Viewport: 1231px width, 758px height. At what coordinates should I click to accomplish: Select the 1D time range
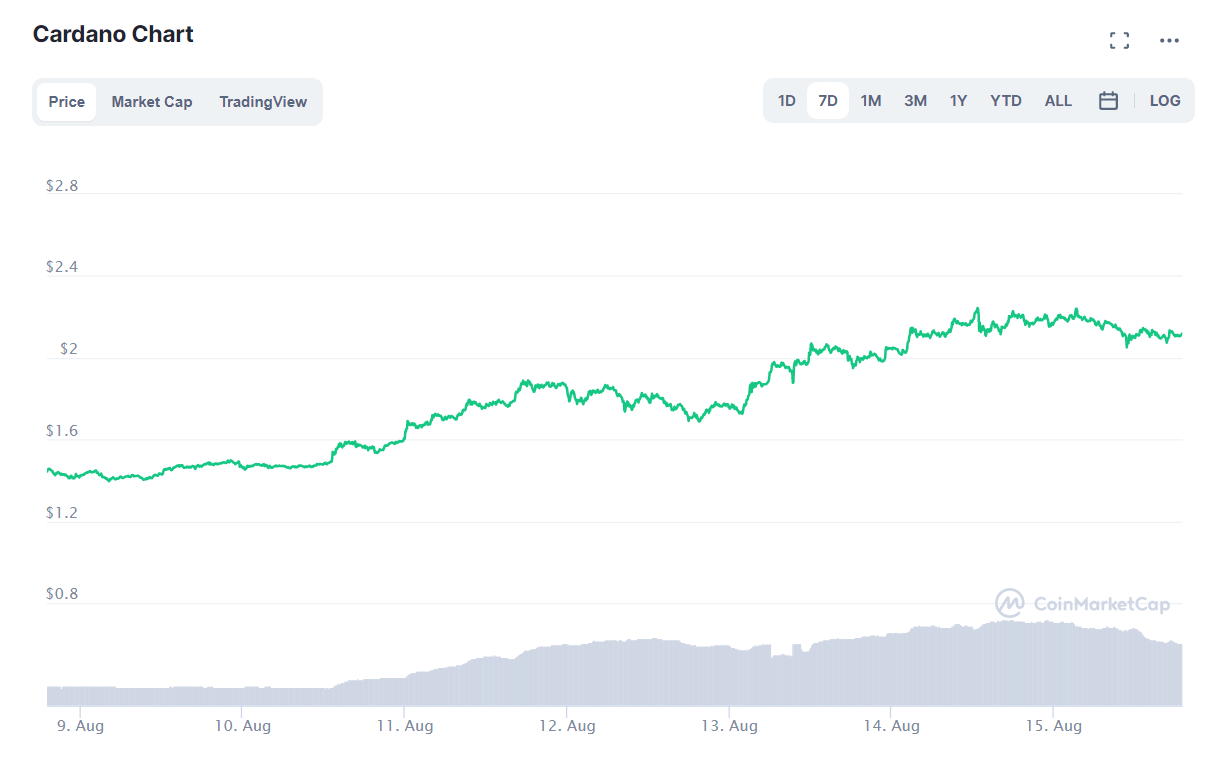click(x=786, y=100)
